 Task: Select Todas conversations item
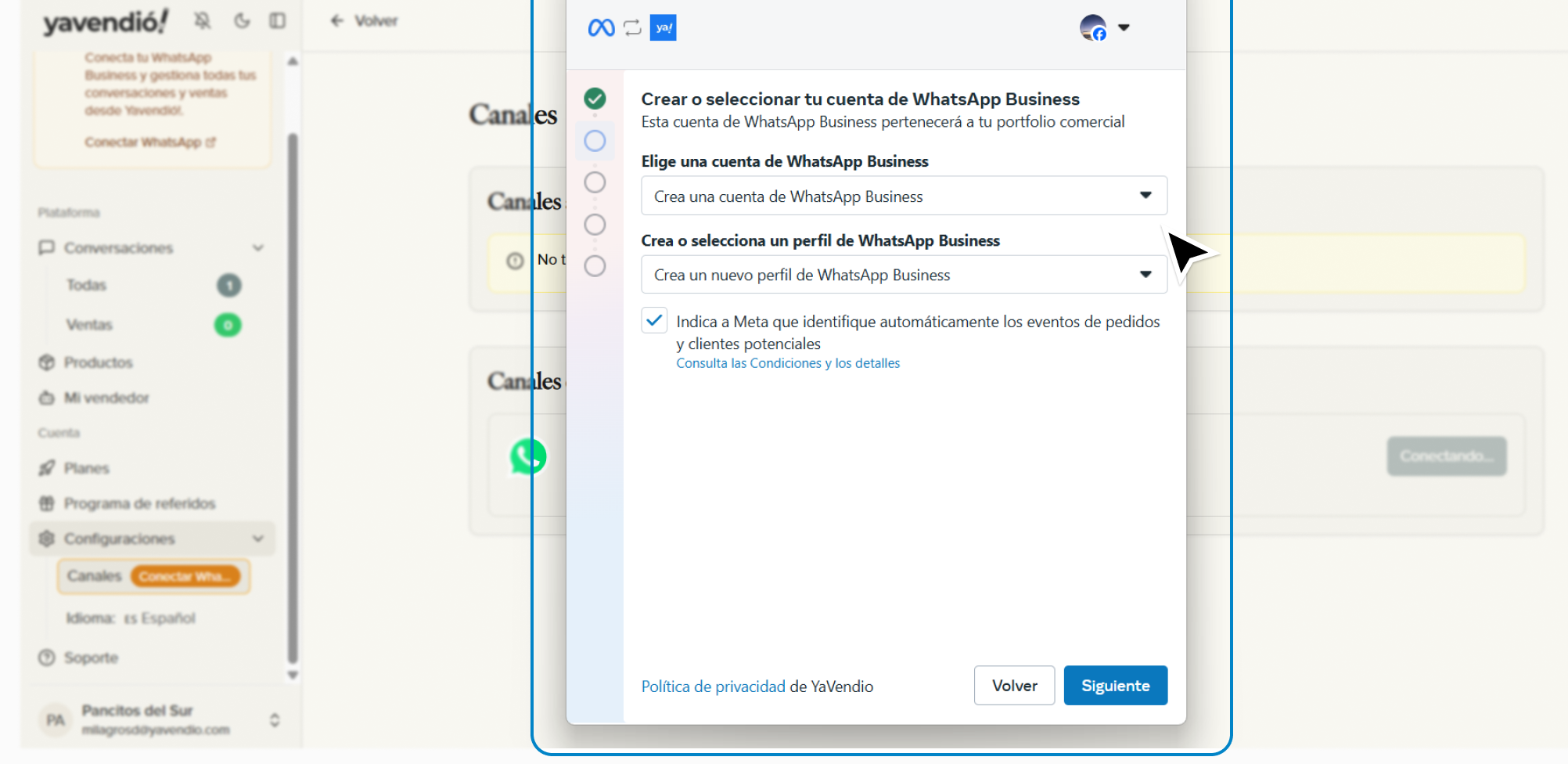coord(86,285)
